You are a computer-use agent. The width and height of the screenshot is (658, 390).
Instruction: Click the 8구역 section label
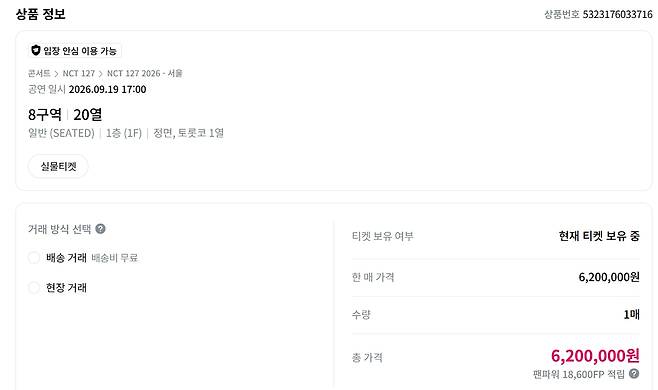45,115
